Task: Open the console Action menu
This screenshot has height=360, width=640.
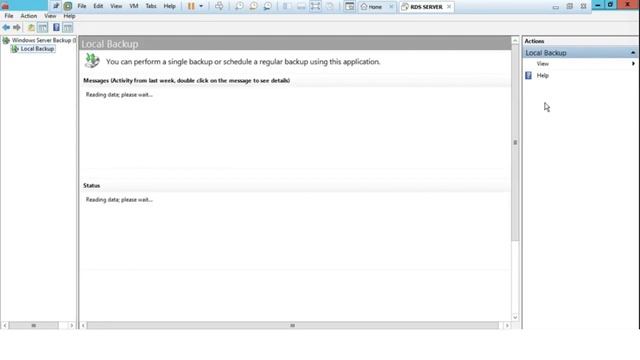Action: click(x=29, y=16)
